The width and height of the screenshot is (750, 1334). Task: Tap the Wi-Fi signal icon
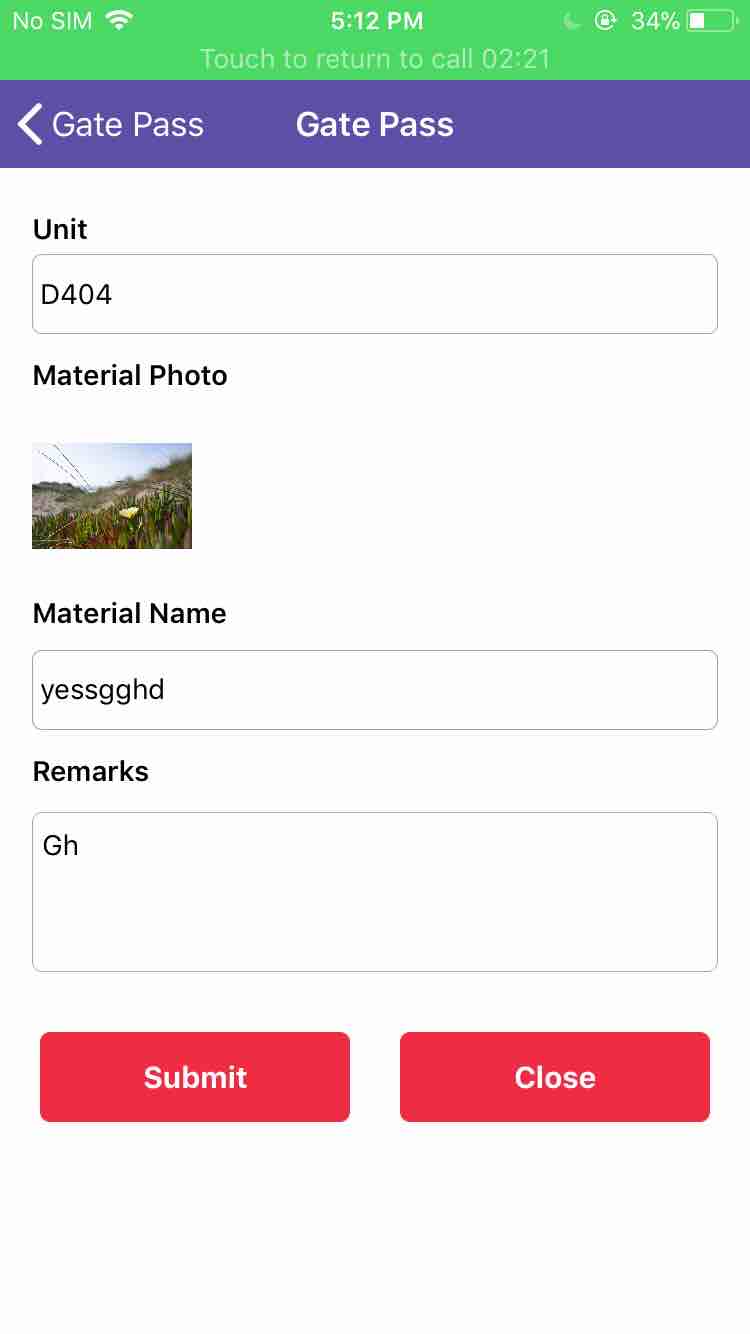[x=119, y=20]
